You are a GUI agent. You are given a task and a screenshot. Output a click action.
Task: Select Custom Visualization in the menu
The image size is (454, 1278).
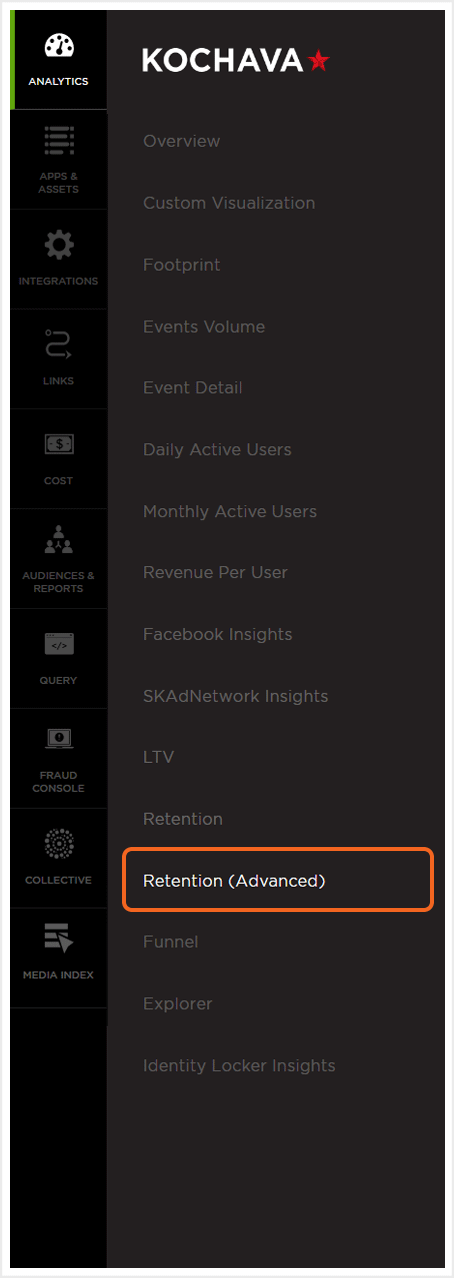tap(229, 203)
